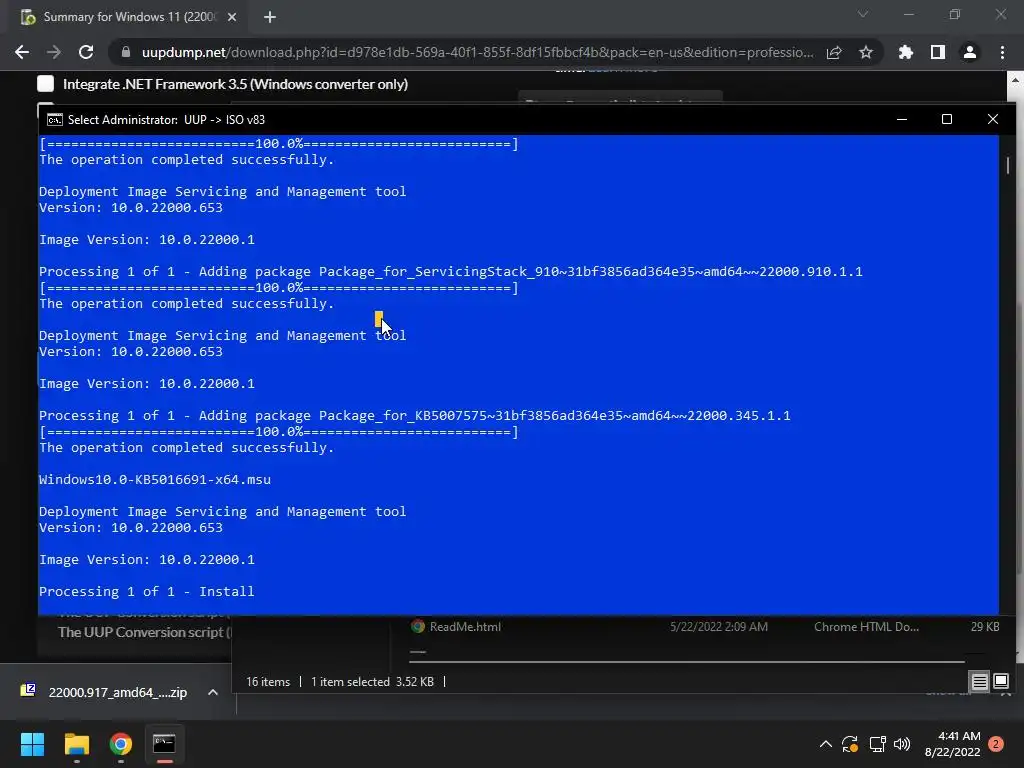1024x768 pixels.
Task: Switch Explorer to details view
Action: tap(980, 682)
